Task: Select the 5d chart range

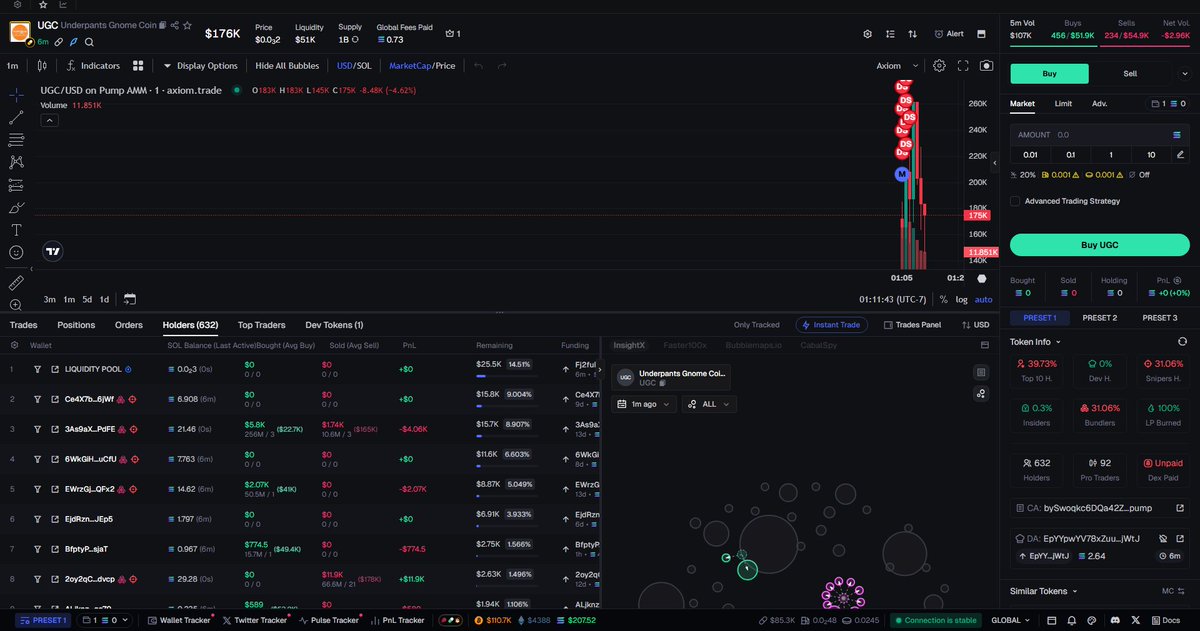Action: (87, 299)
